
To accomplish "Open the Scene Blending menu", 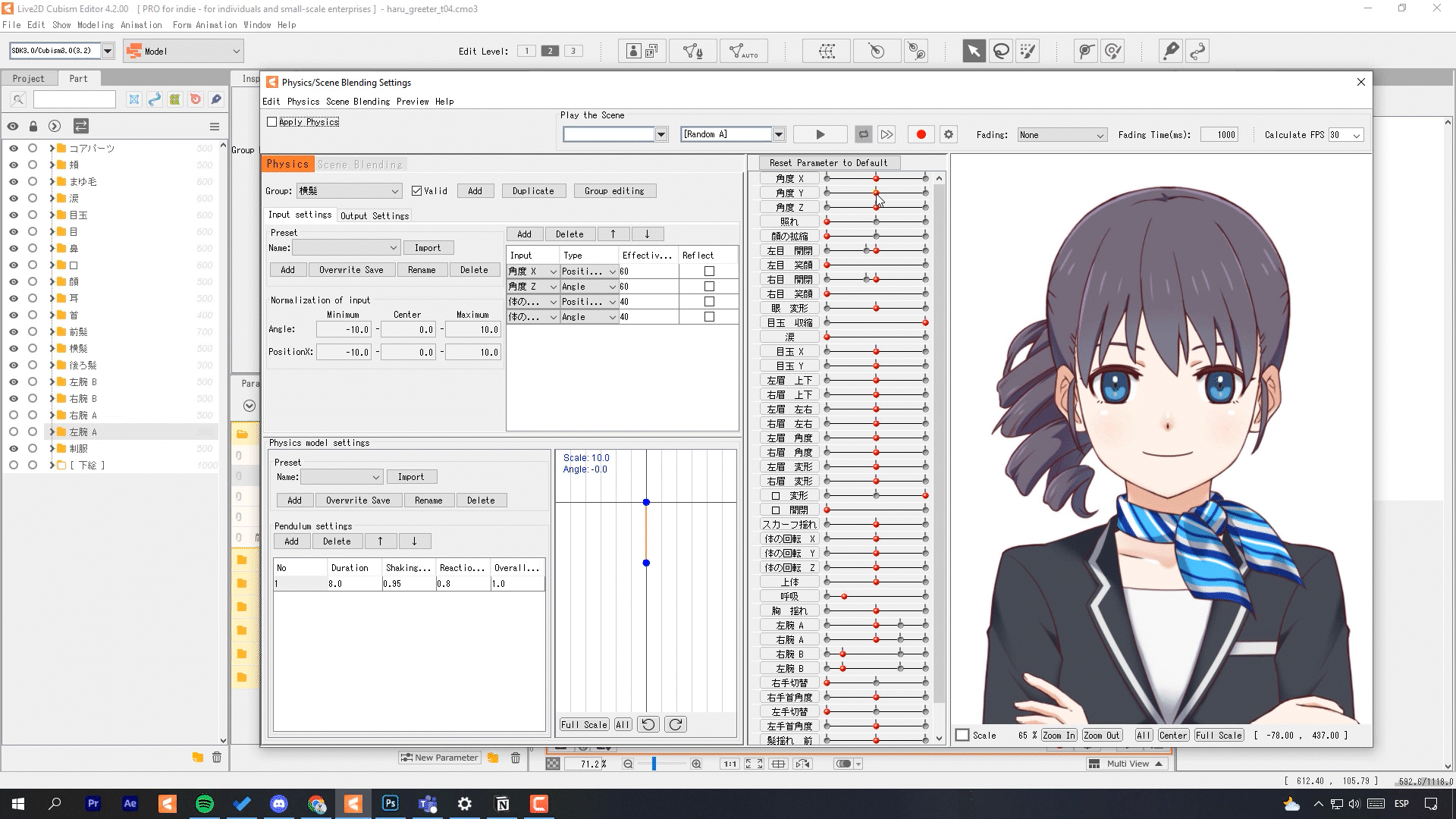I will (357, 102).
